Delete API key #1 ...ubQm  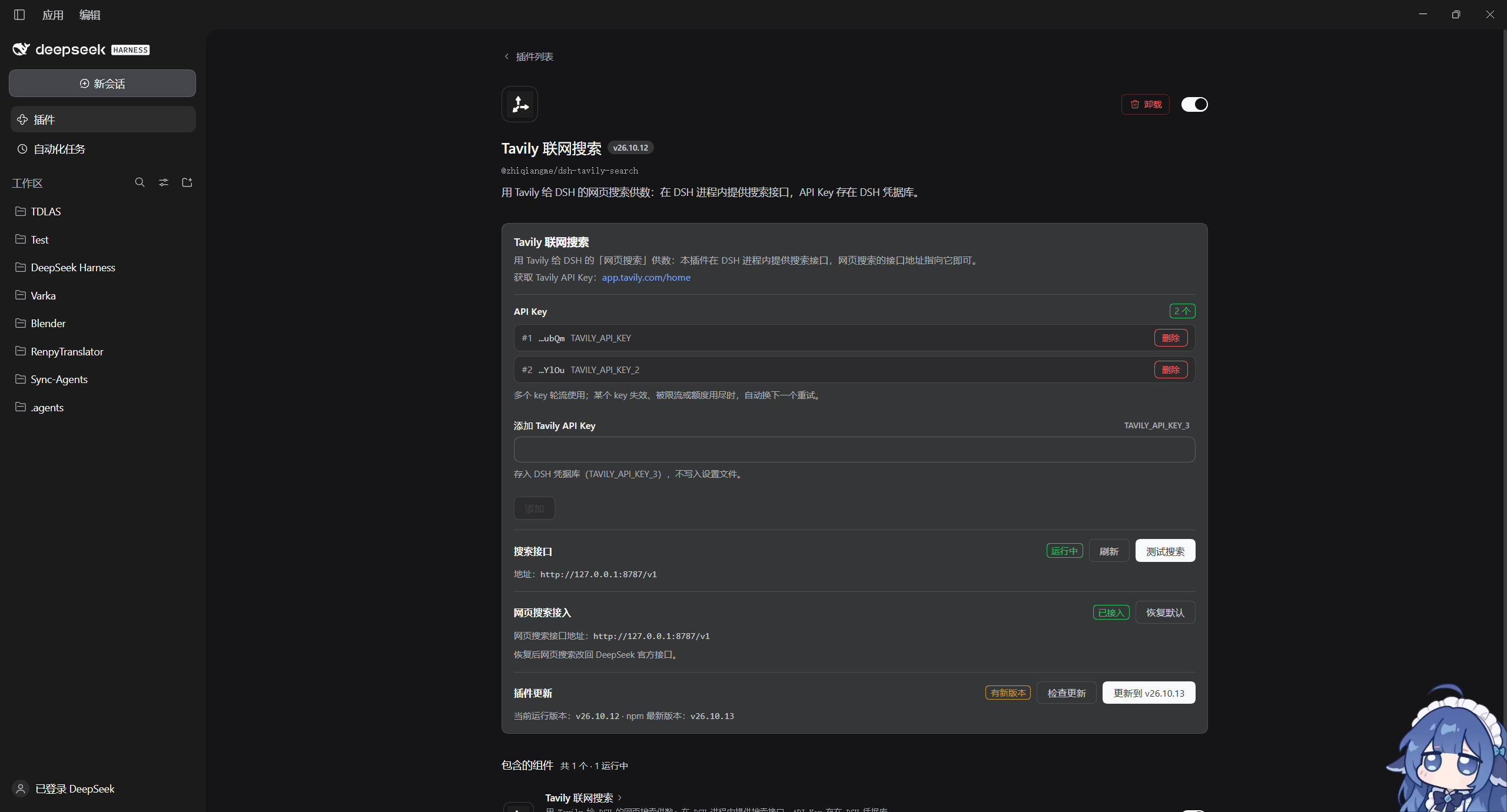click(x=1170, y=338)
